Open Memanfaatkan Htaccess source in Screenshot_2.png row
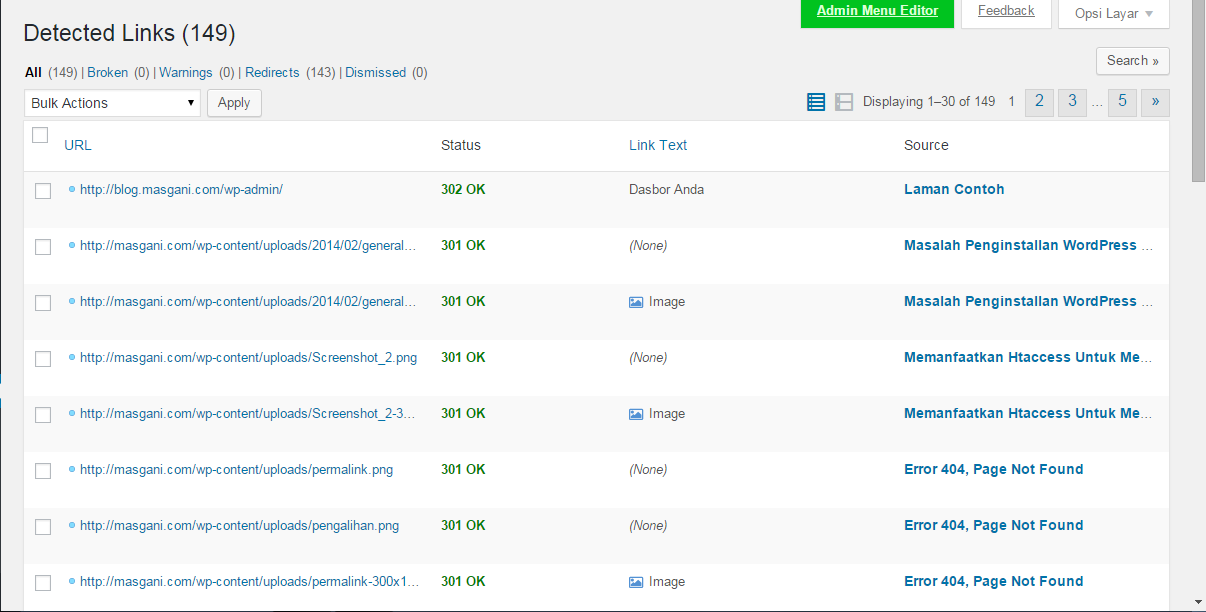 (1028, 357)
